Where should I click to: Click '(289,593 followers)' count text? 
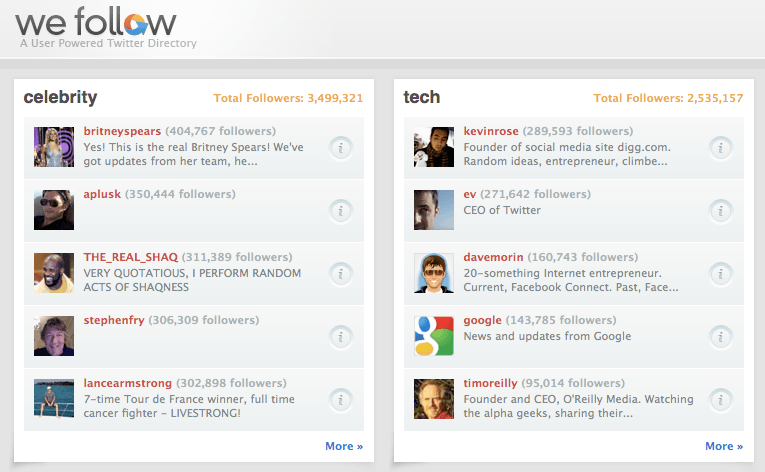coord(578,131)
